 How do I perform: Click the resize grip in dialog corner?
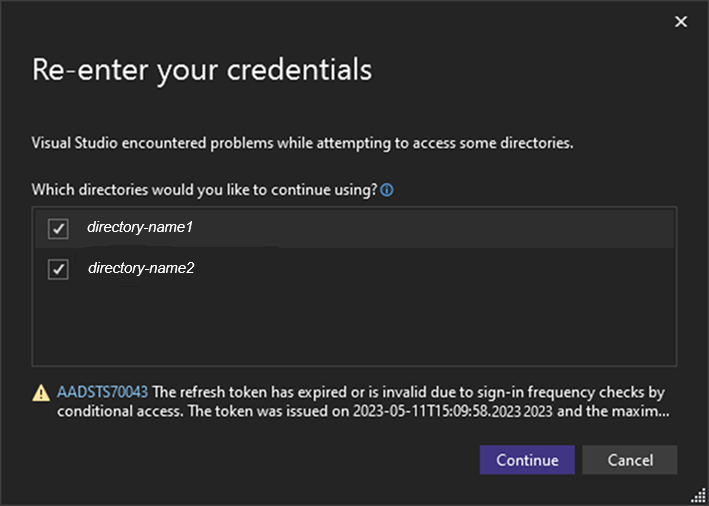pyautogui.click(x=698, y=495)
